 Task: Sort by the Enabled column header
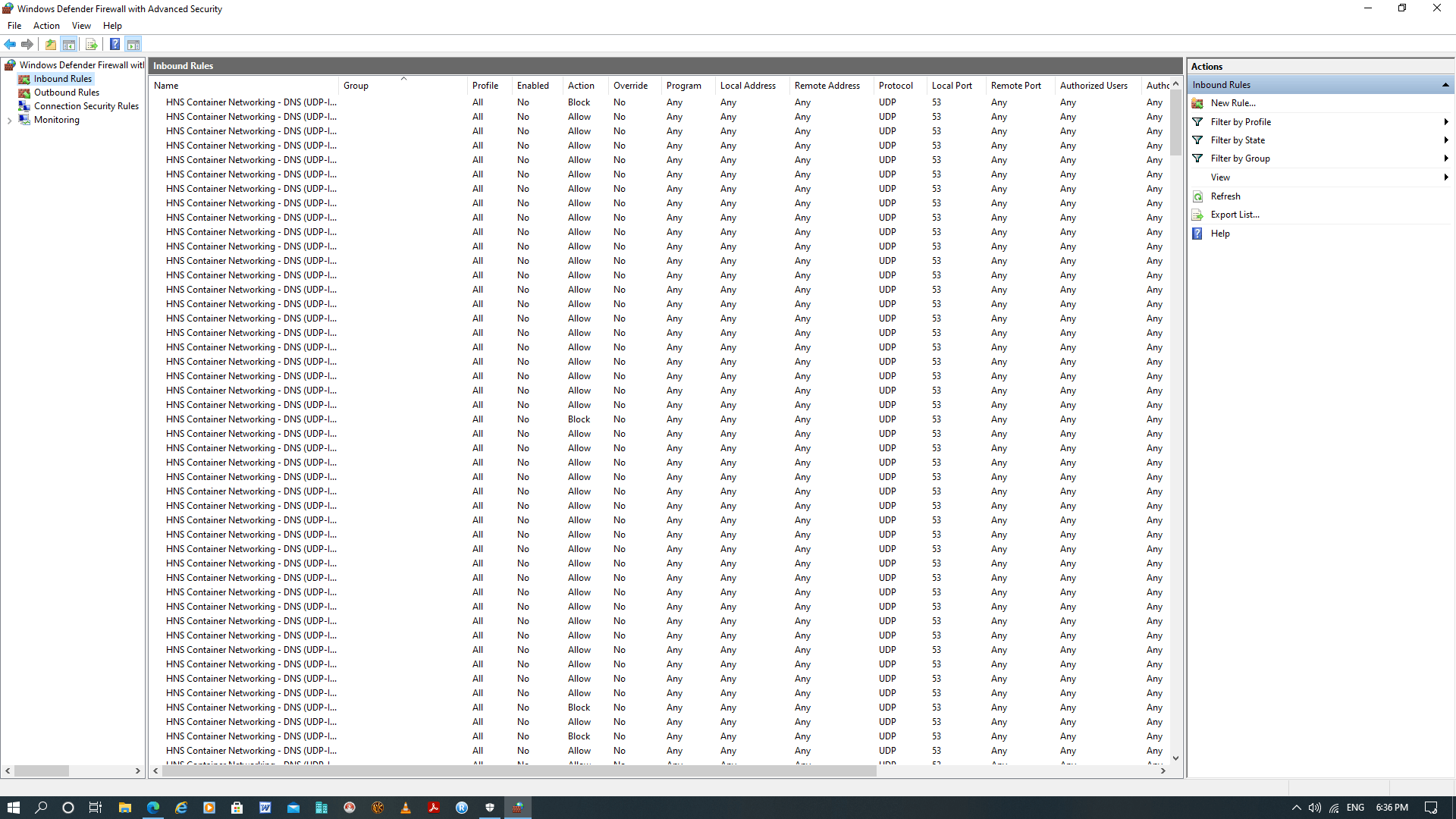point(538,86)
